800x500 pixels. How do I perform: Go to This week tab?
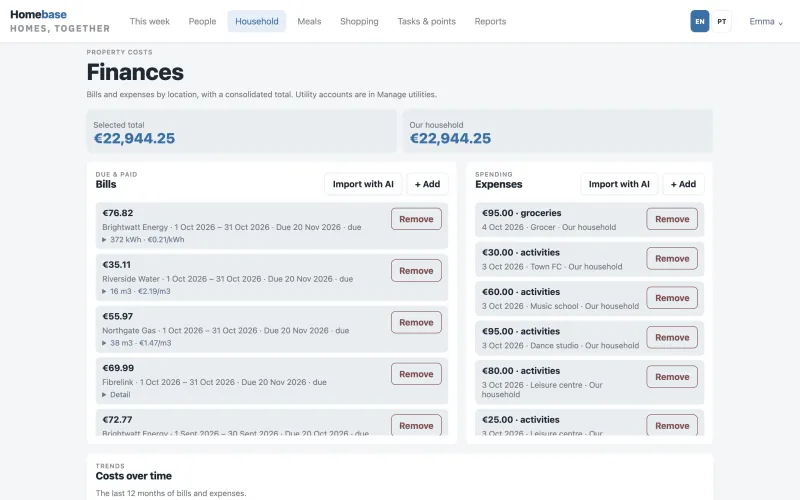pyautogui.click(x=149, y=21)
